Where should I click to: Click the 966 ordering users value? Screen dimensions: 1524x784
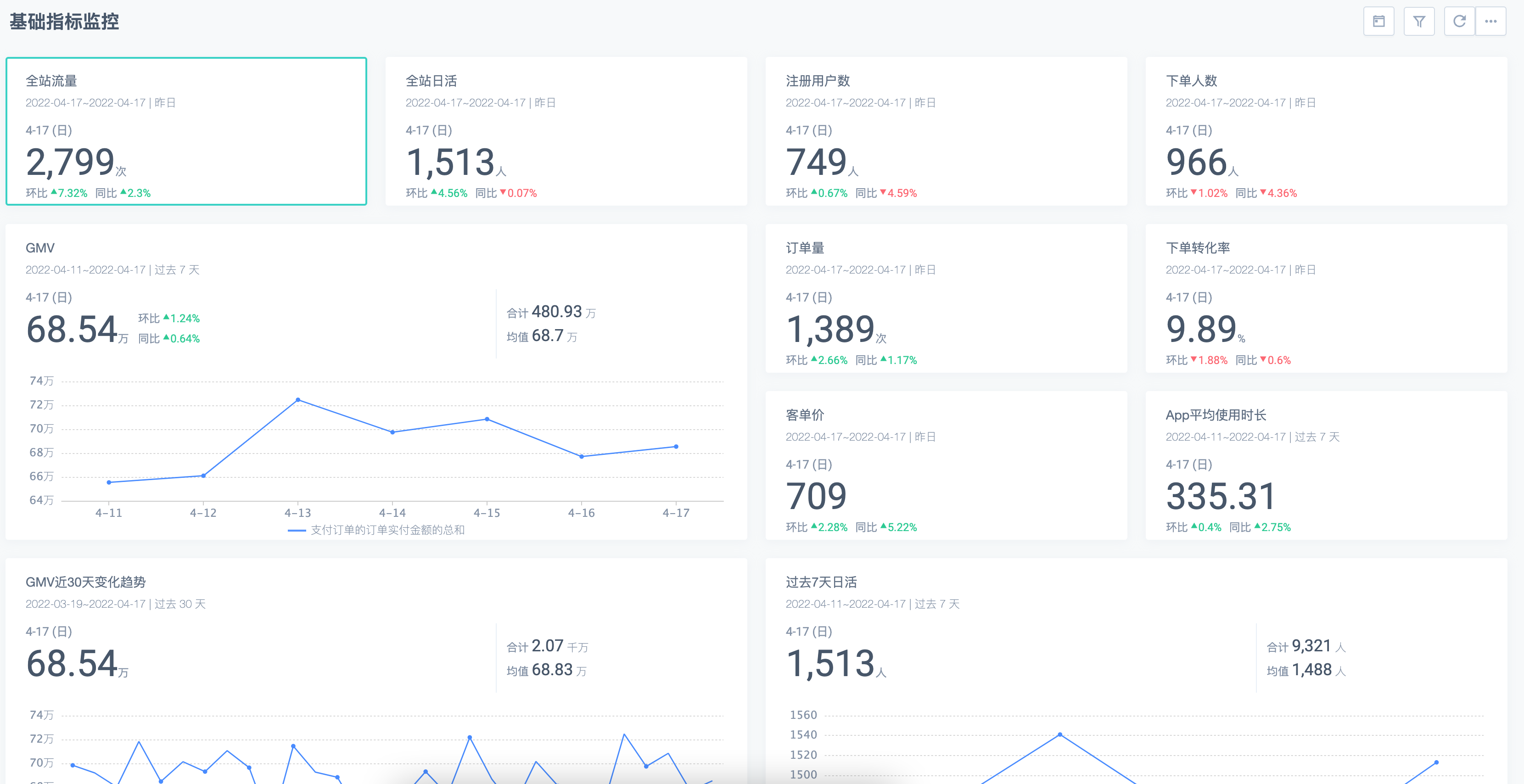tap(1196, 162)
